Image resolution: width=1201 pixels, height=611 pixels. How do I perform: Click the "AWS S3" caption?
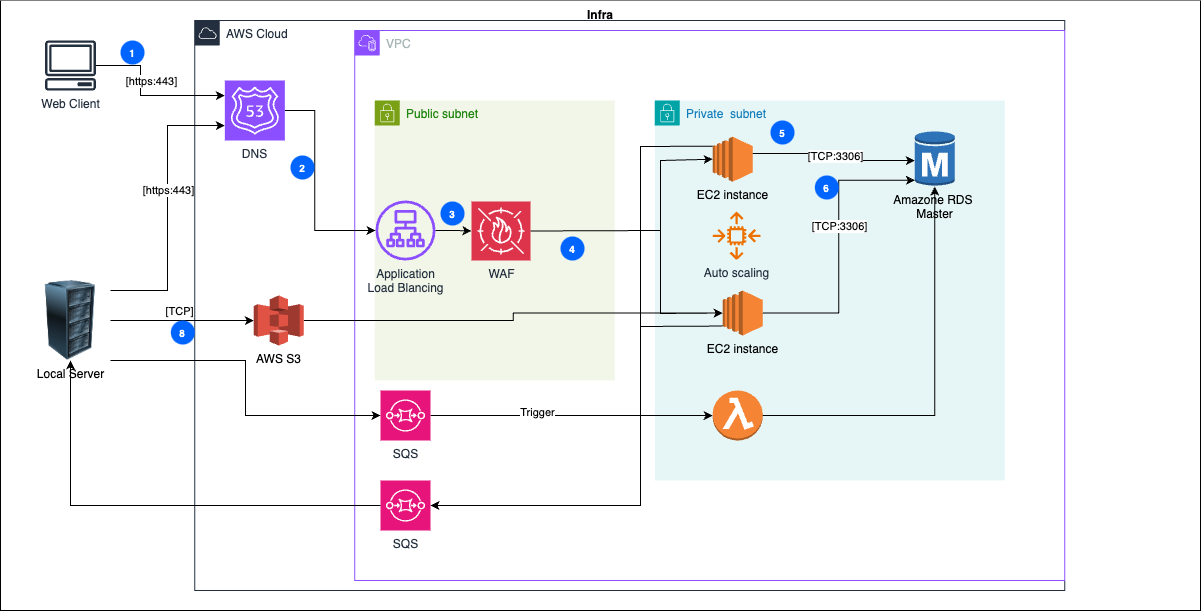(277, 359)
